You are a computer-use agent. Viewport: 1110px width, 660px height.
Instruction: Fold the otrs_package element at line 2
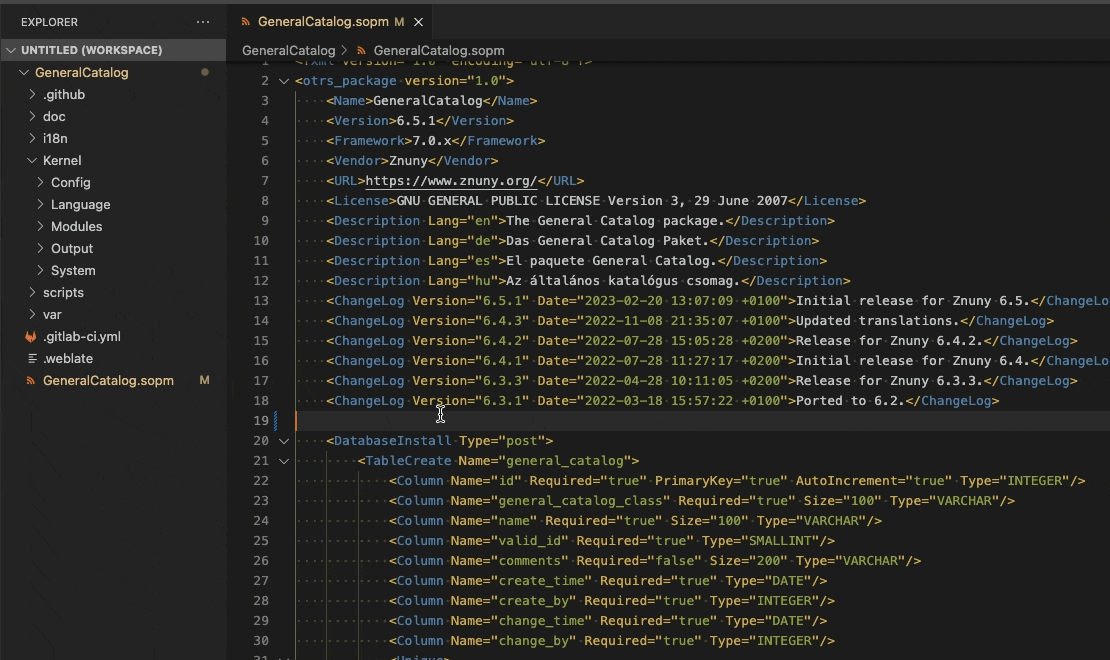tap(284, 81)
